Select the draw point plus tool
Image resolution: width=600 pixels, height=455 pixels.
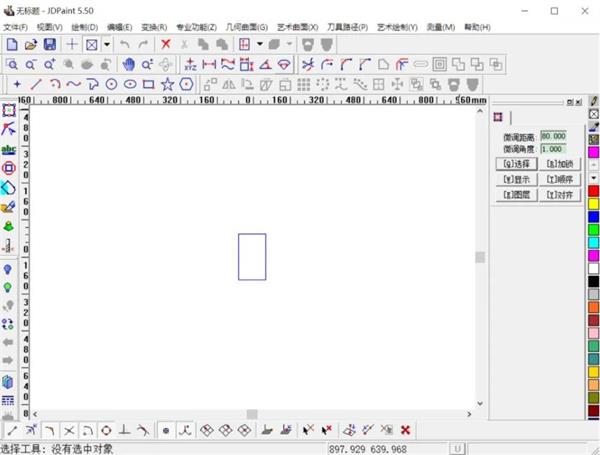tap(17, 84)
